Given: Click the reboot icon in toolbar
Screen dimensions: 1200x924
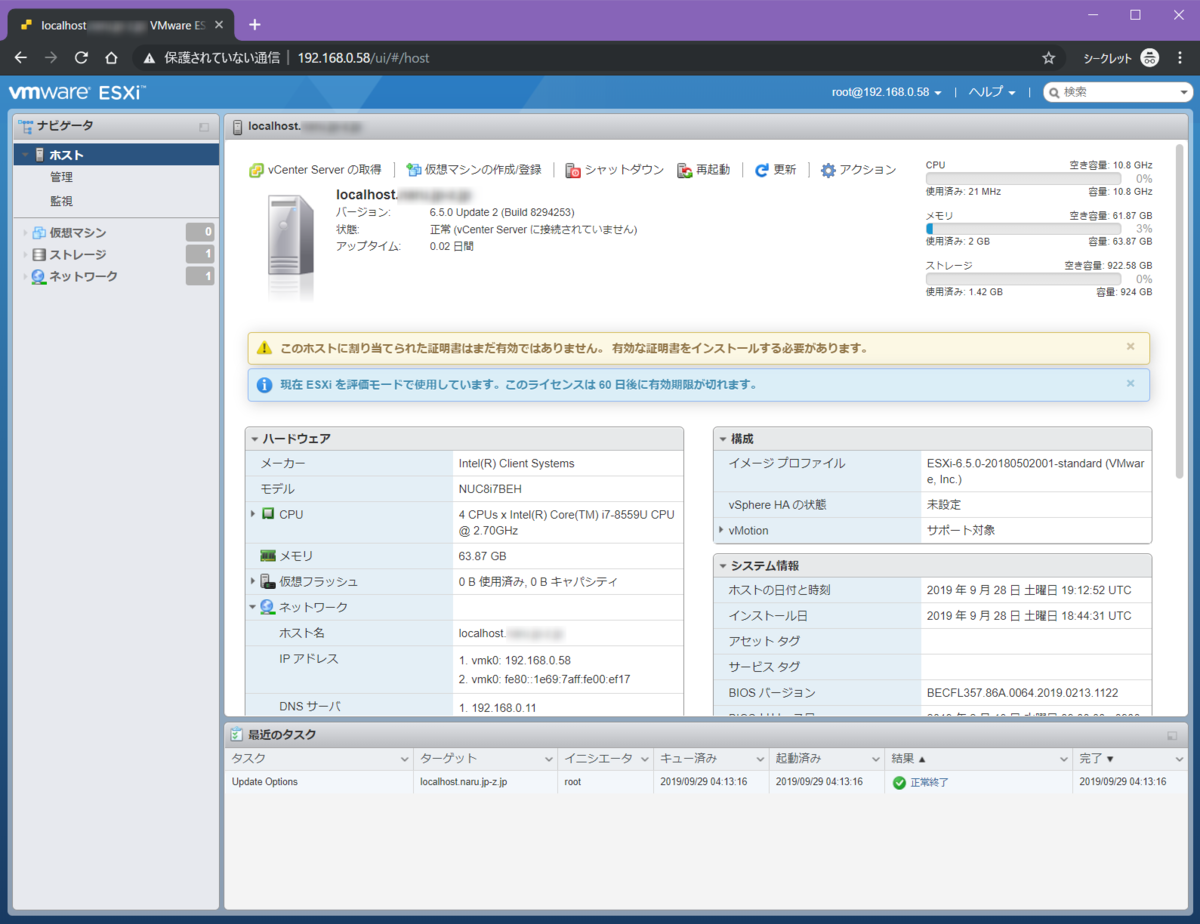Looking at the screenshot, I should point(685,170).
